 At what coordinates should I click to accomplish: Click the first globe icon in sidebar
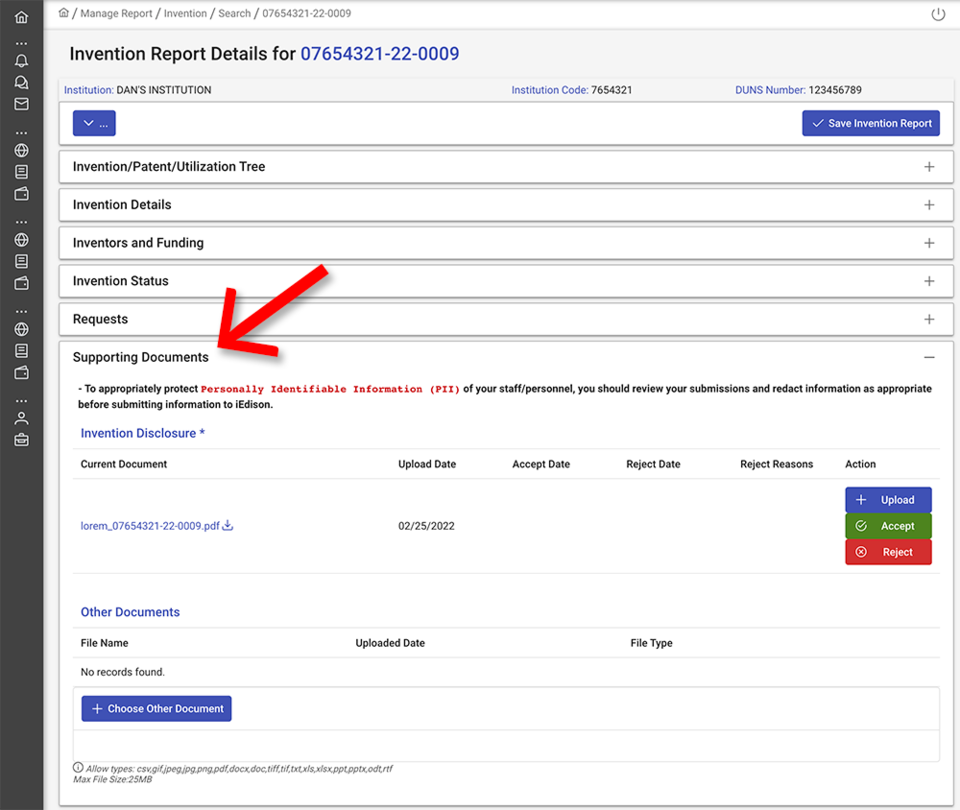pos(21,150)
